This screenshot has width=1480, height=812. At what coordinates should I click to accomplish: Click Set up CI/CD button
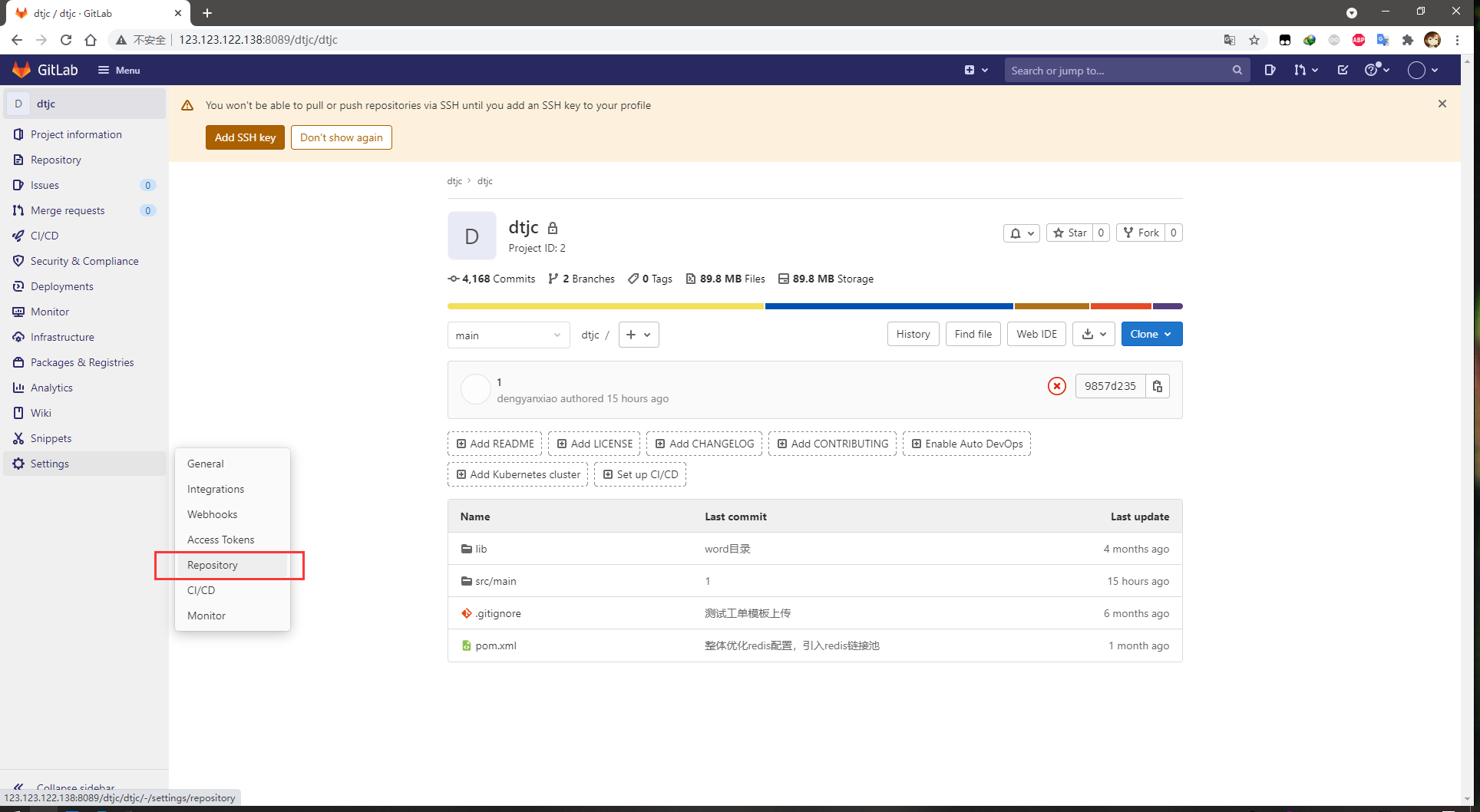click(x=640, y=474)
